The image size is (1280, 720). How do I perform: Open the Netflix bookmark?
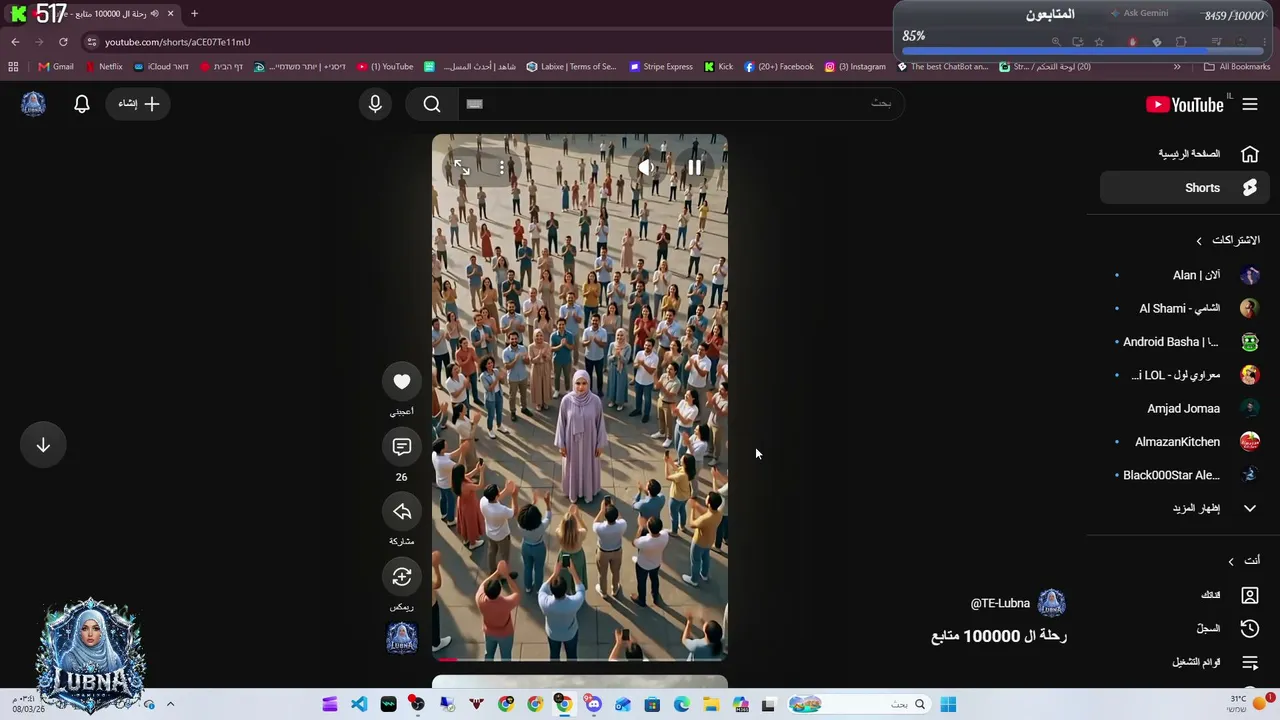[104, 67]
